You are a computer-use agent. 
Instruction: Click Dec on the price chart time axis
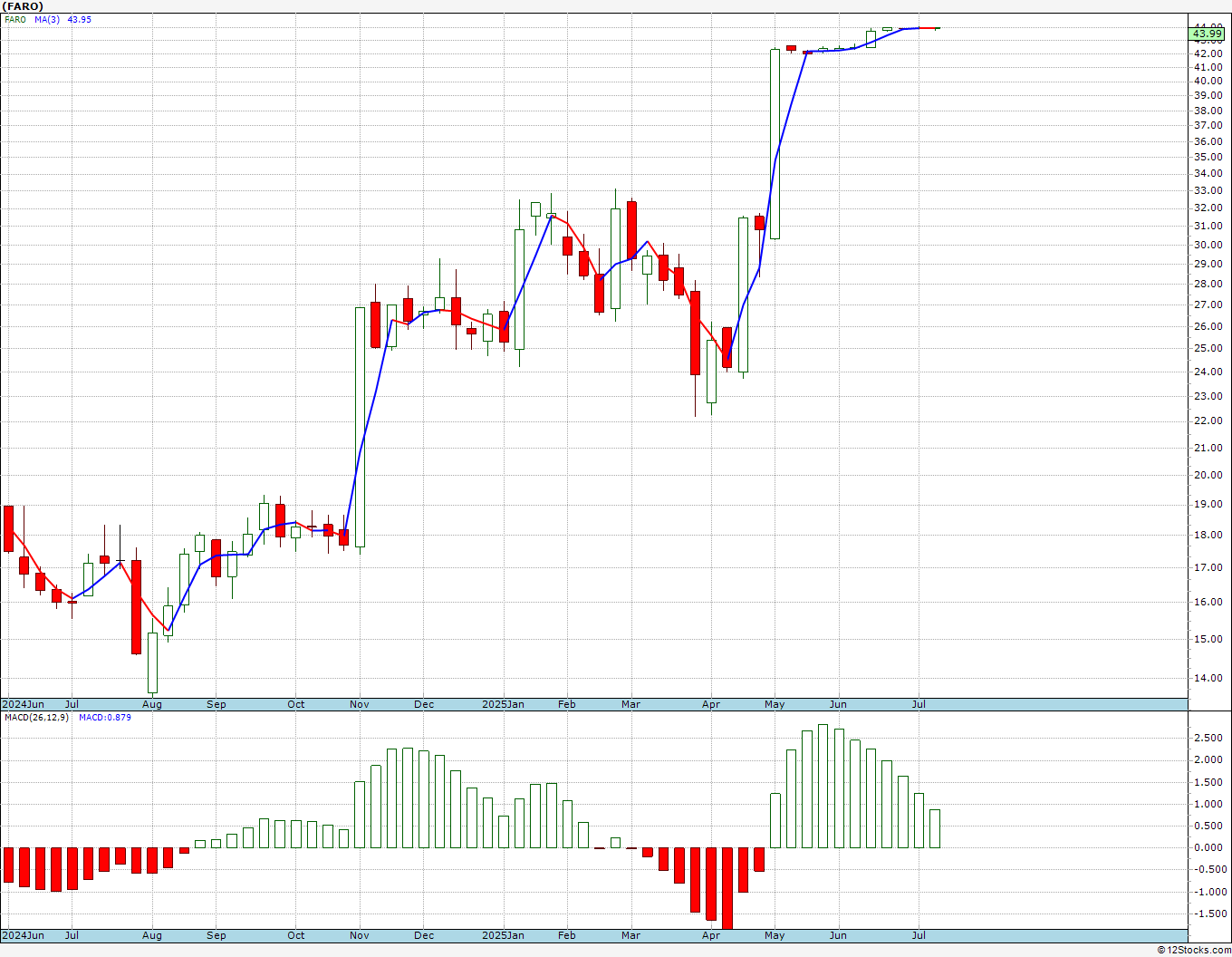424,704
